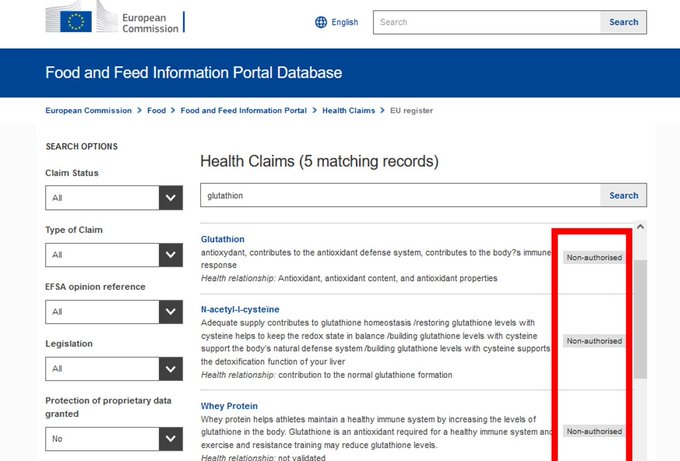Open the N-acetyl-l-cysteine claim record
This screenshot has height=461, width=680.
pyautogui.click(x=240, y=309)
